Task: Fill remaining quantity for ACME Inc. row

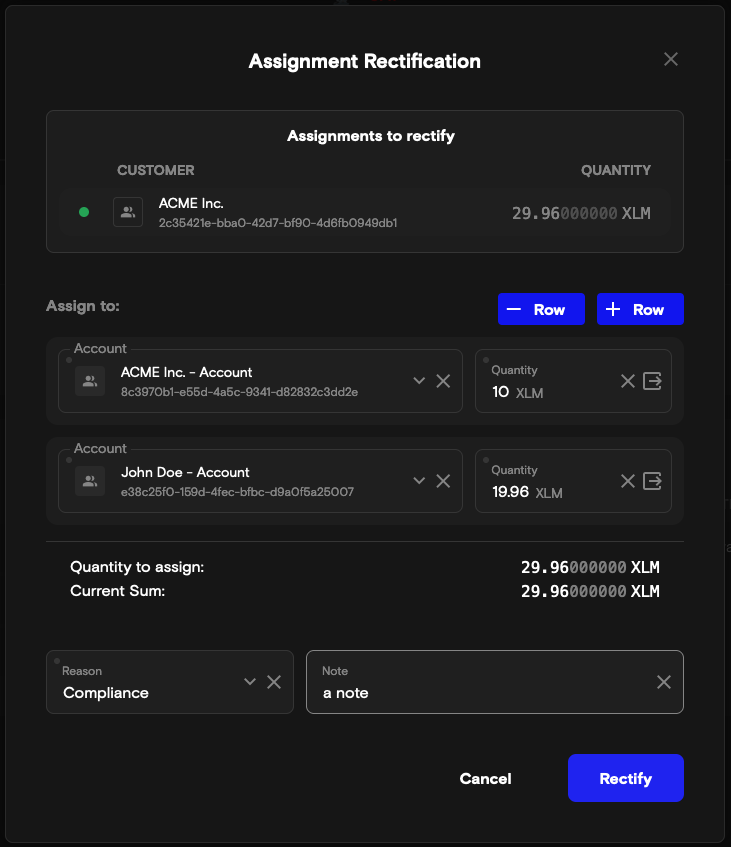Action: point(653,381)
